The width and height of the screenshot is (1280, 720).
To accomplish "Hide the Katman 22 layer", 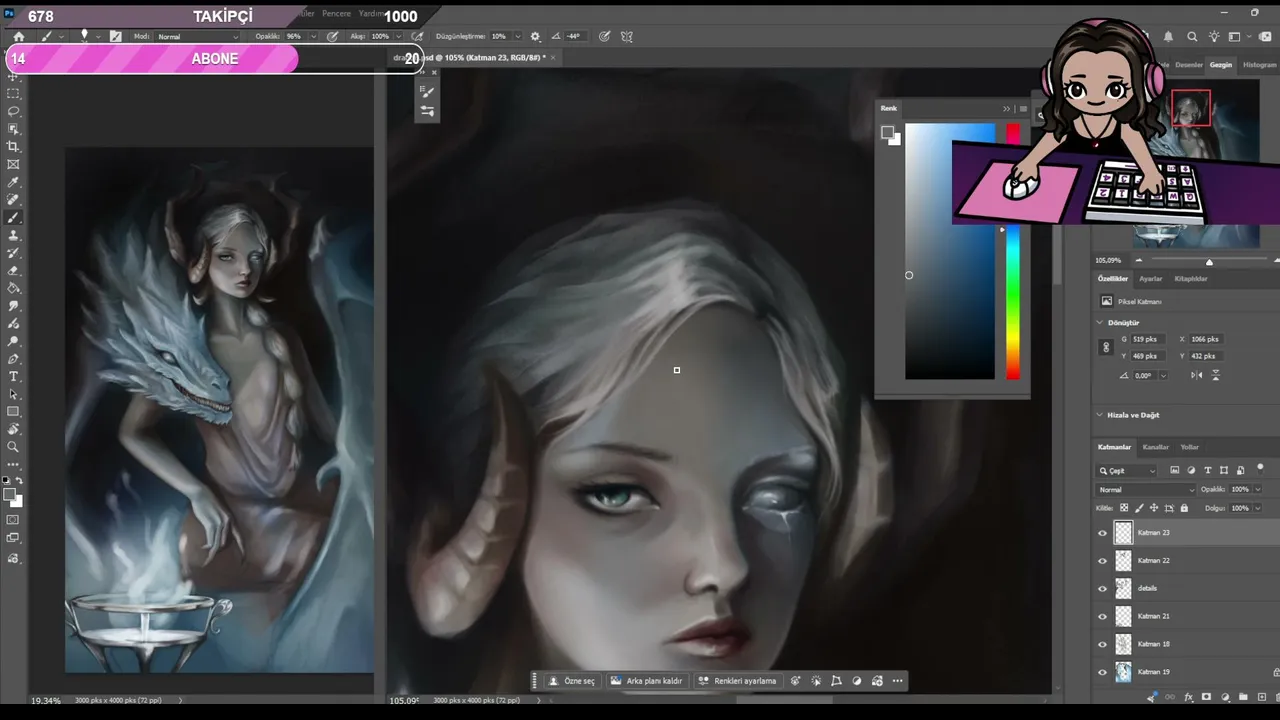I will (x=1103, y=561).
